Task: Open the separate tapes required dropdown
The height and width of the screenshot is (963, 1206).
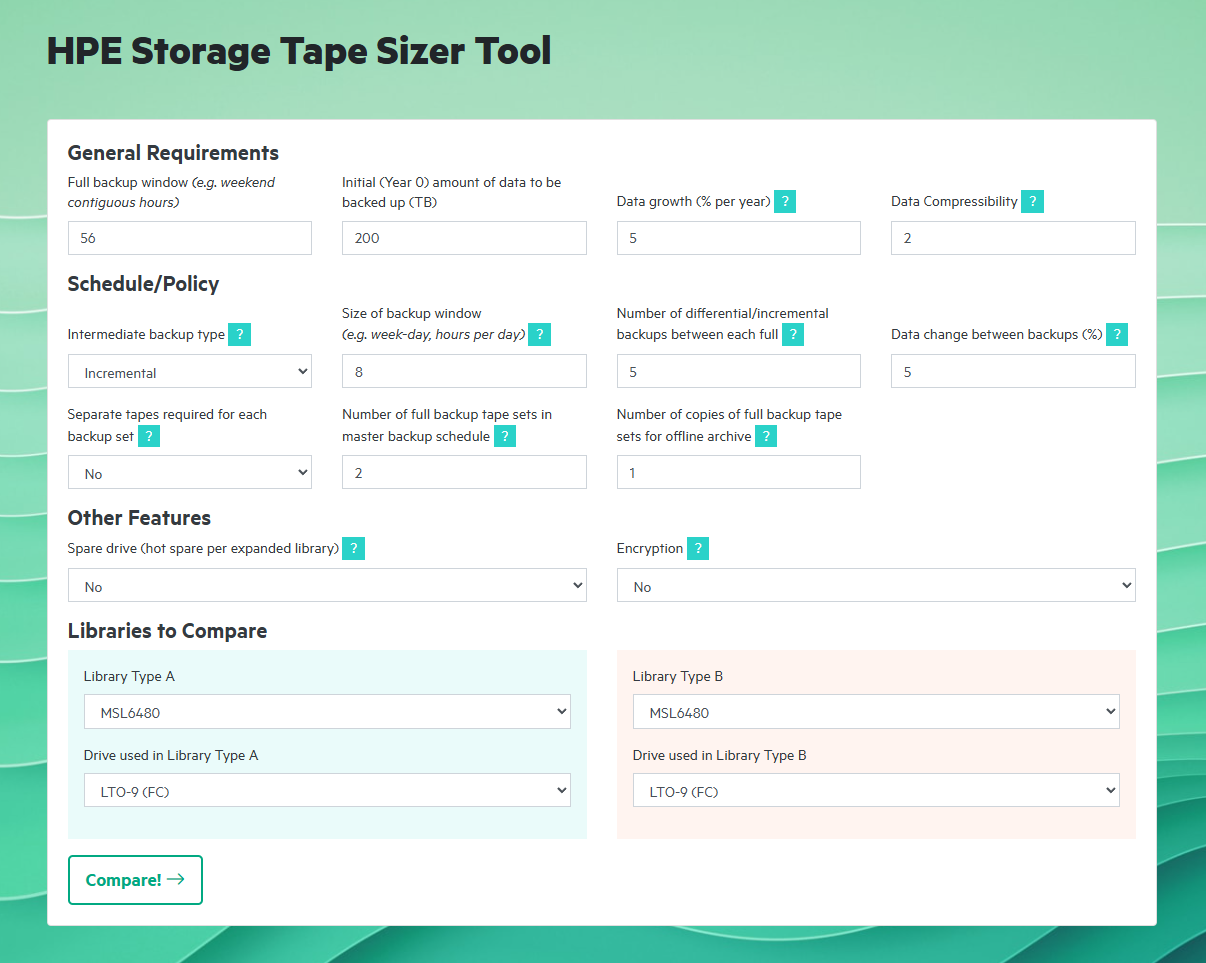Action: (x=189, y=472)
